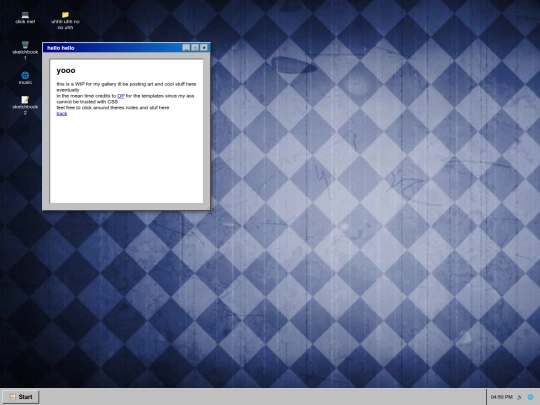This screenshot has width=540, height=405.
Task: Follow the 'QIP' credits link
Action: click(x=121, y=96)
